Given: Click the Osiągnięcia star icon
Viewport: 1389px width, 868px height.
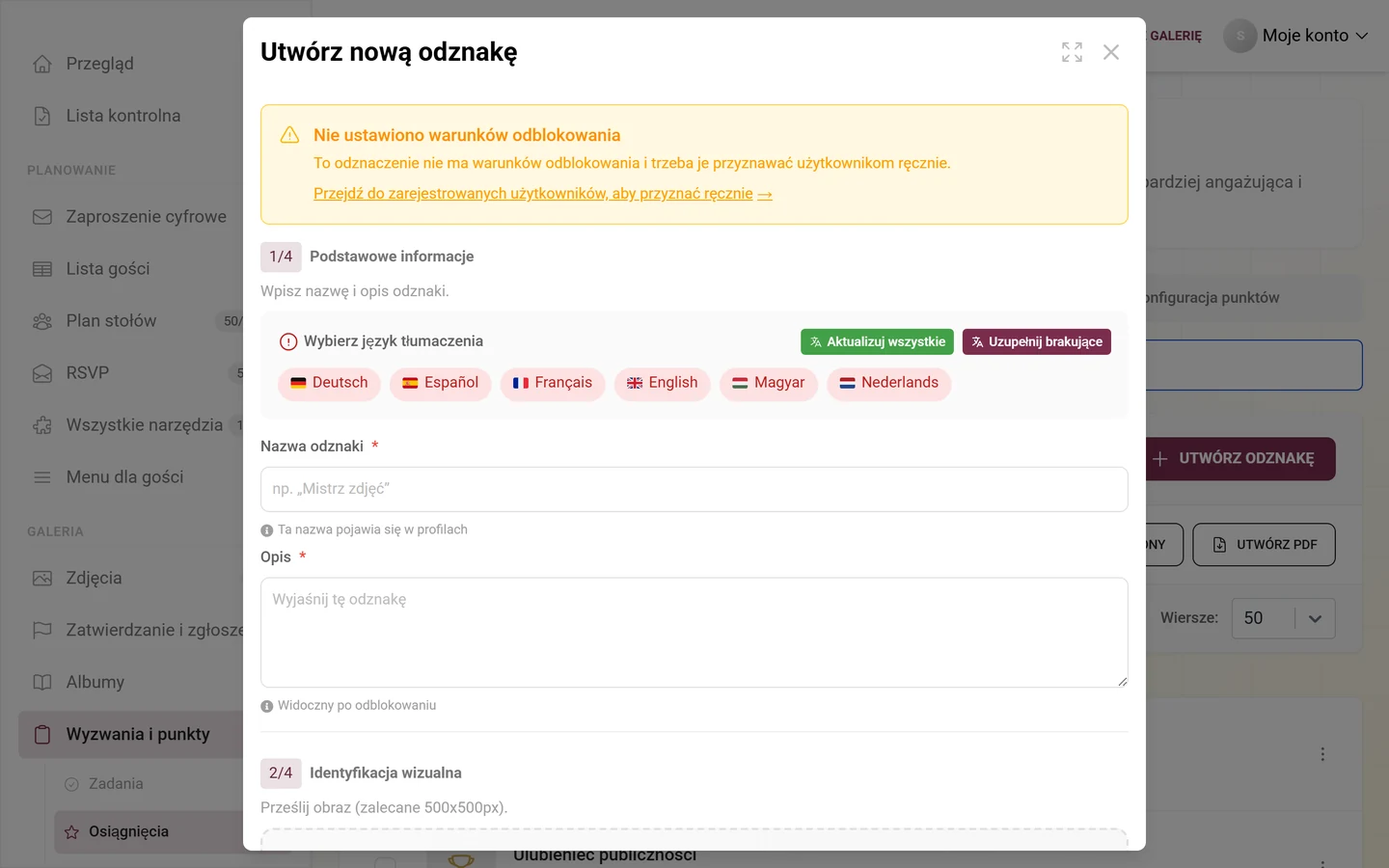Looking at the screenshot, I should coord(71,832).
